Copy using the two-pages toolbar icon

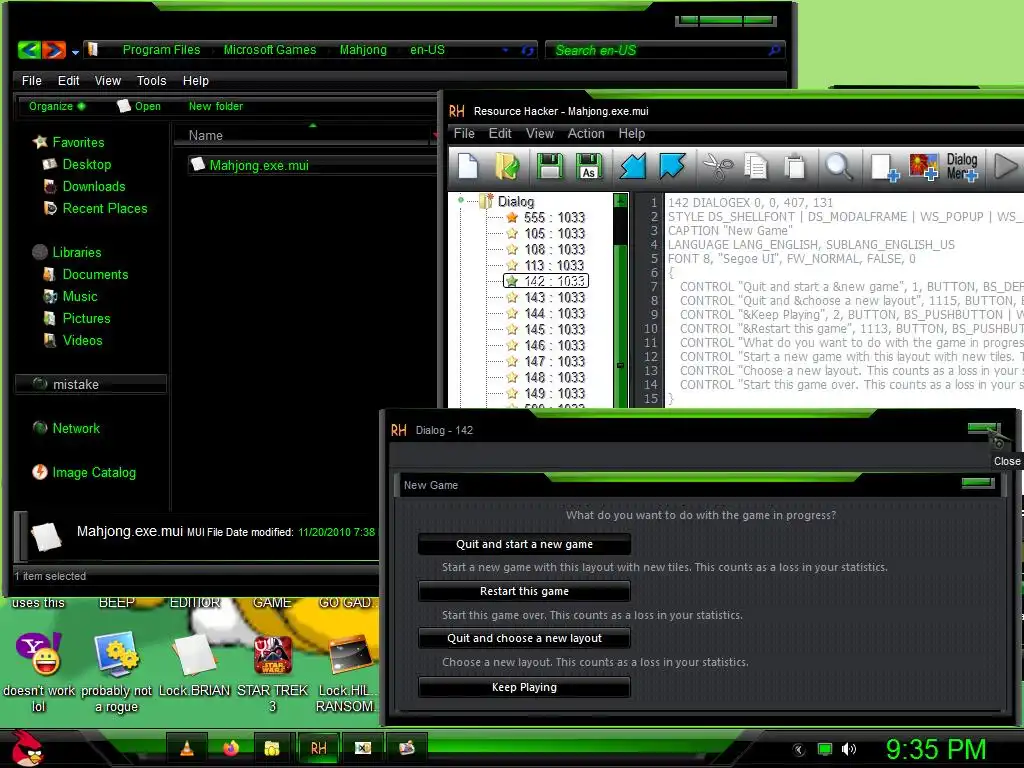(756, 166)
